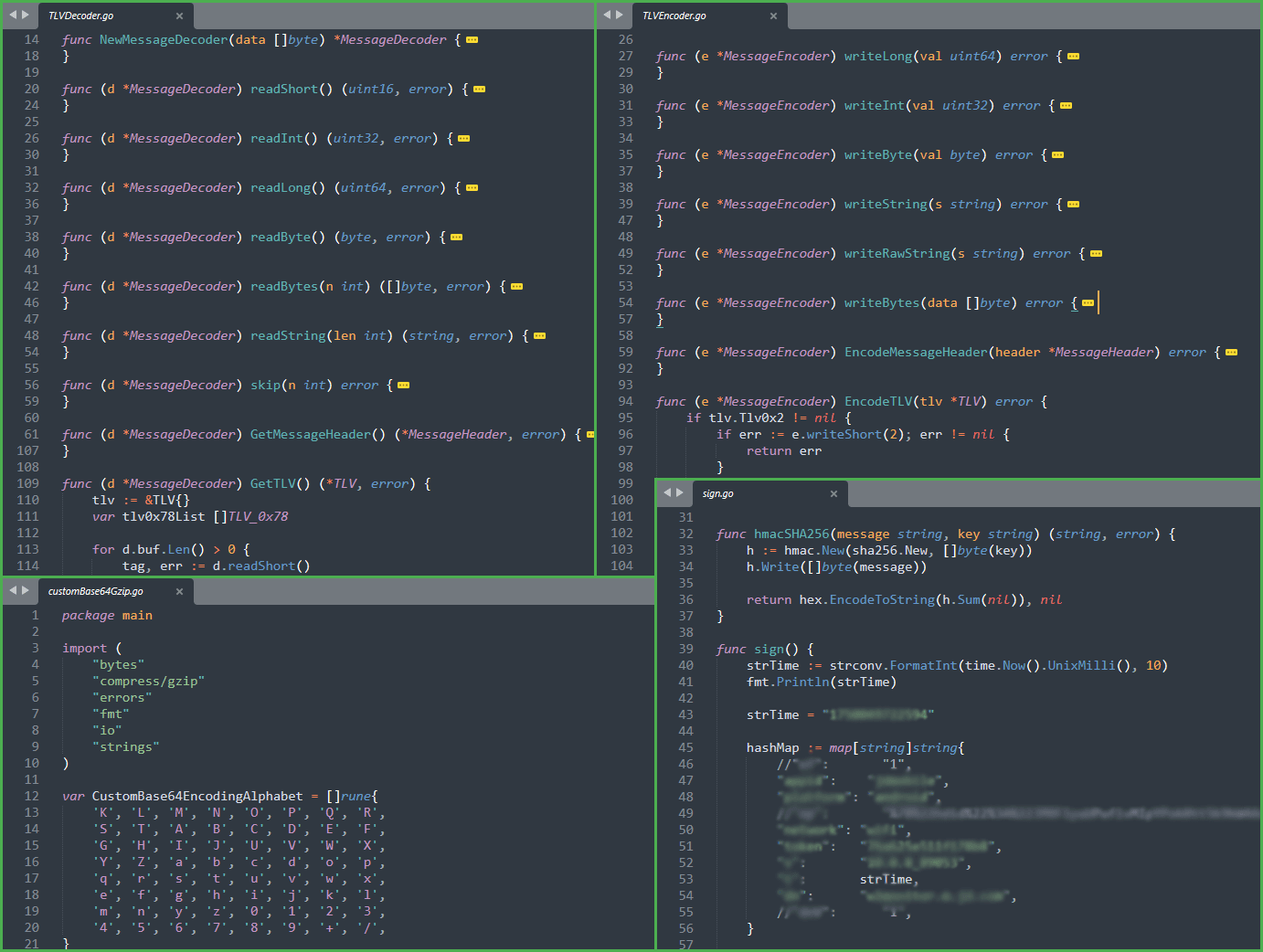The width and height of the screenshot is (1263, 952).
Task: Expand the folded skip function
Action: point(403,386)
